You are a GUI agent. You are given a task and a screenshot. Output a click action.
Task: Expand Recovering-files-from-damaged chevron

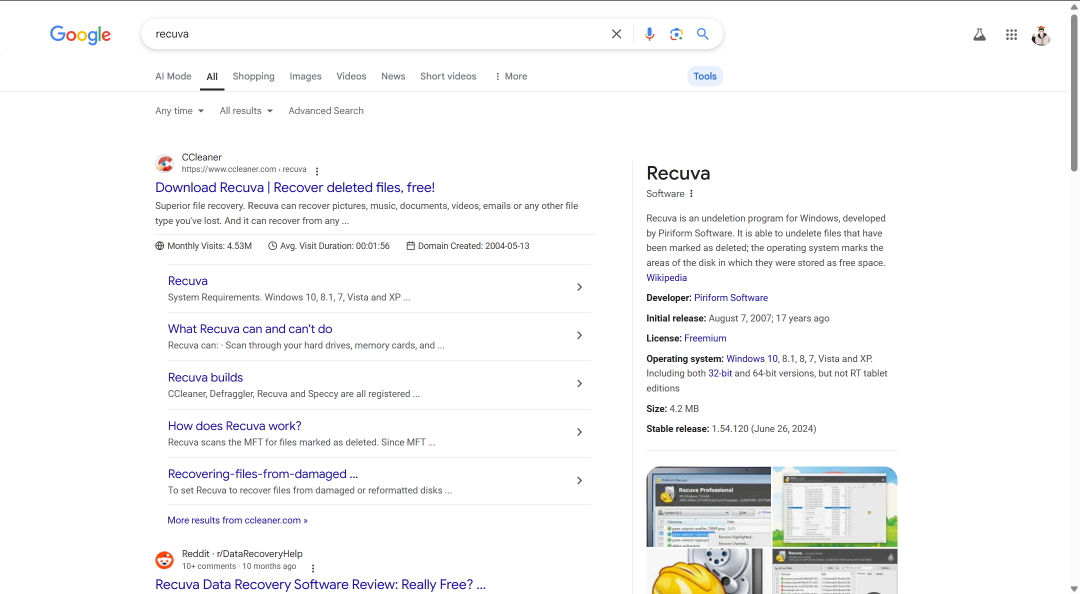coord(579,480)
